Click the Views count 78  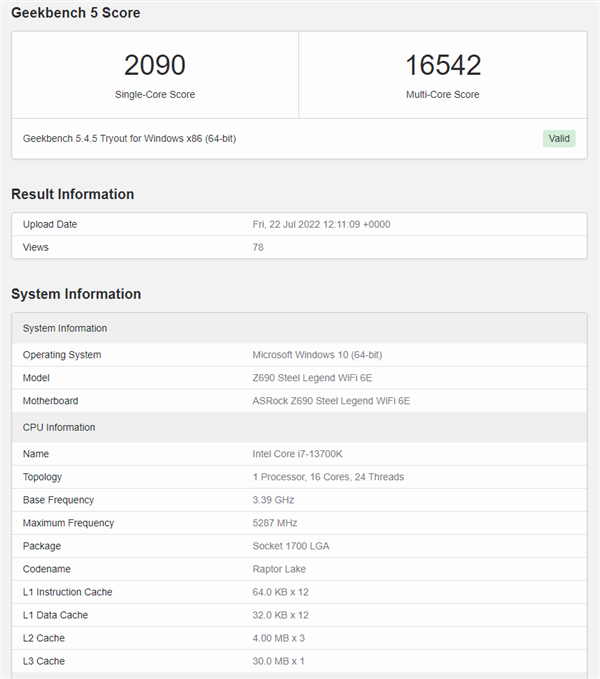coord(258,247)
